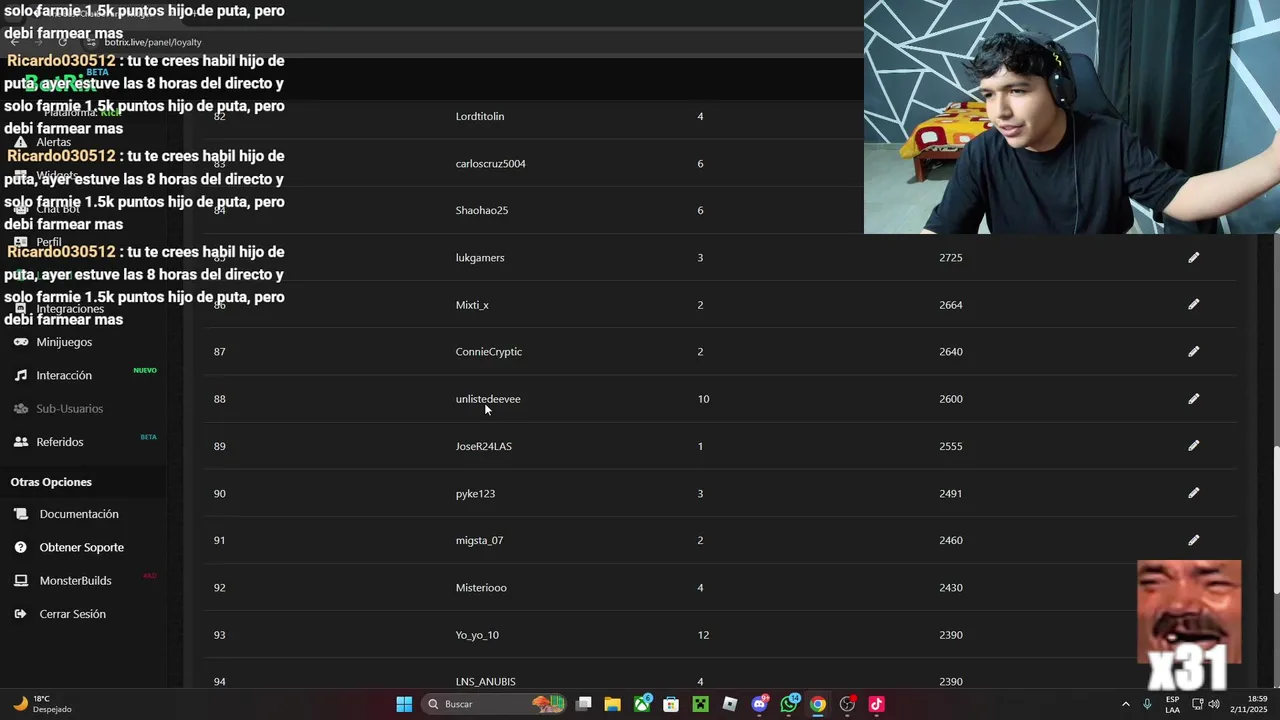Open Xbox app in taskbar
Screen dimensions: 1280x720
click(642, 704)
